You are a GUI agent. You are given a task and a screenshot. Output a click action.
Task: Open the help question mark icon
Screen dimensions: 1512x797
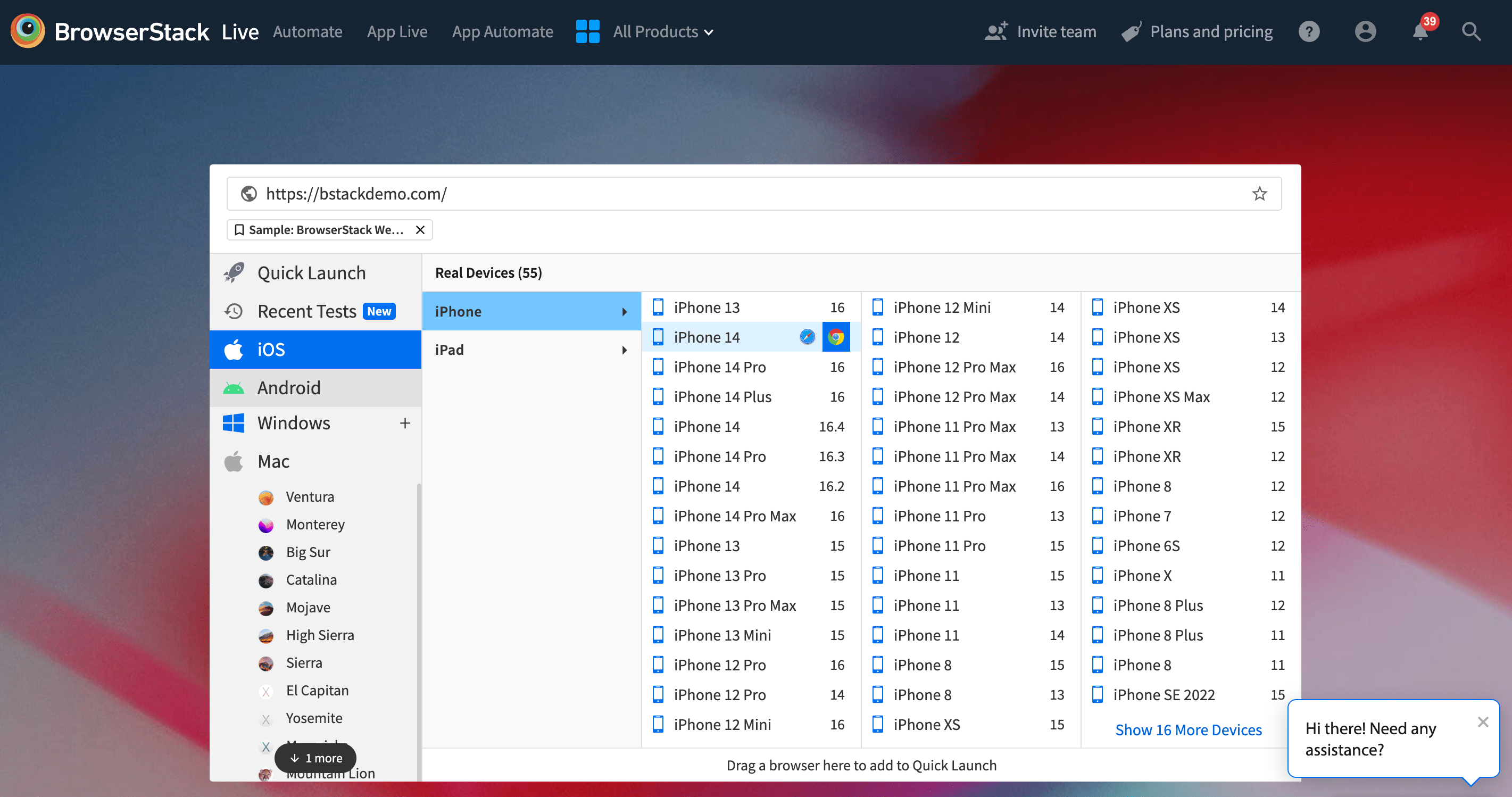tap(1309, 31)
